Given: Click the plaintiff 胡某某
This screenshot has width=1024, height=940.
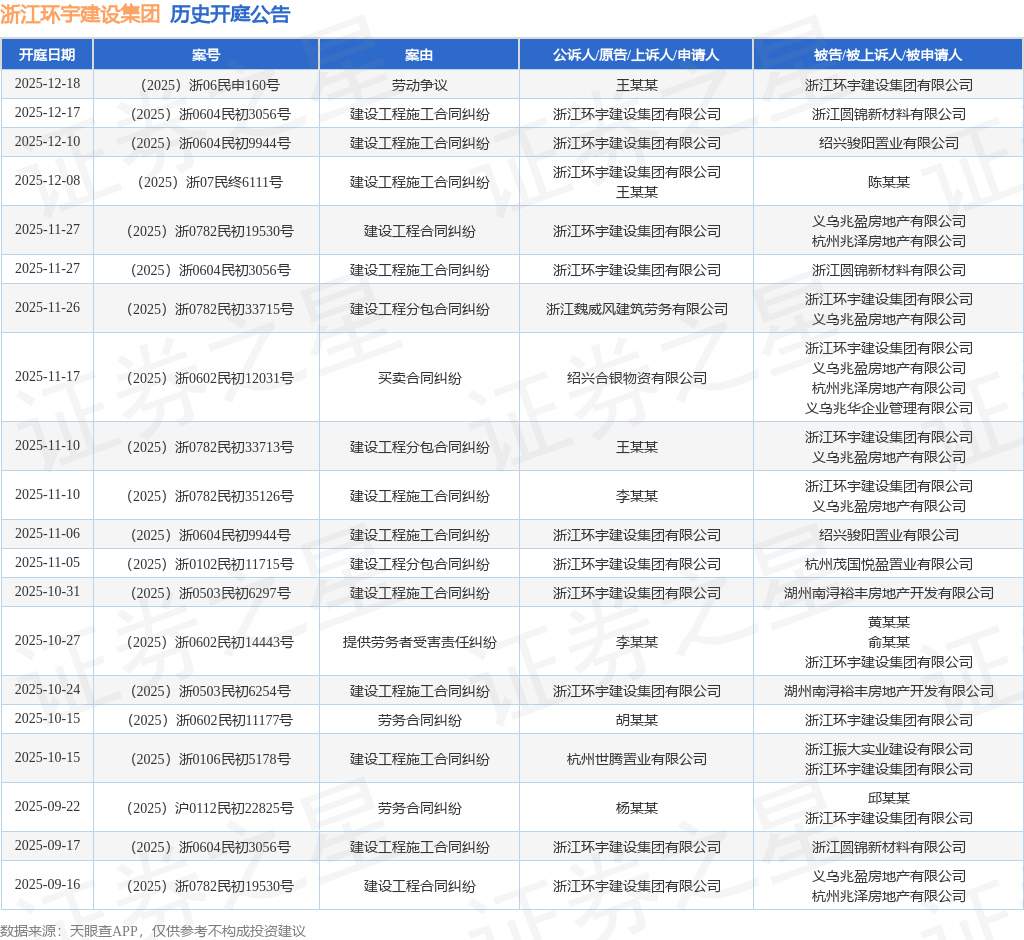Looking at the screenshot, I should click(x=637, y=721).
